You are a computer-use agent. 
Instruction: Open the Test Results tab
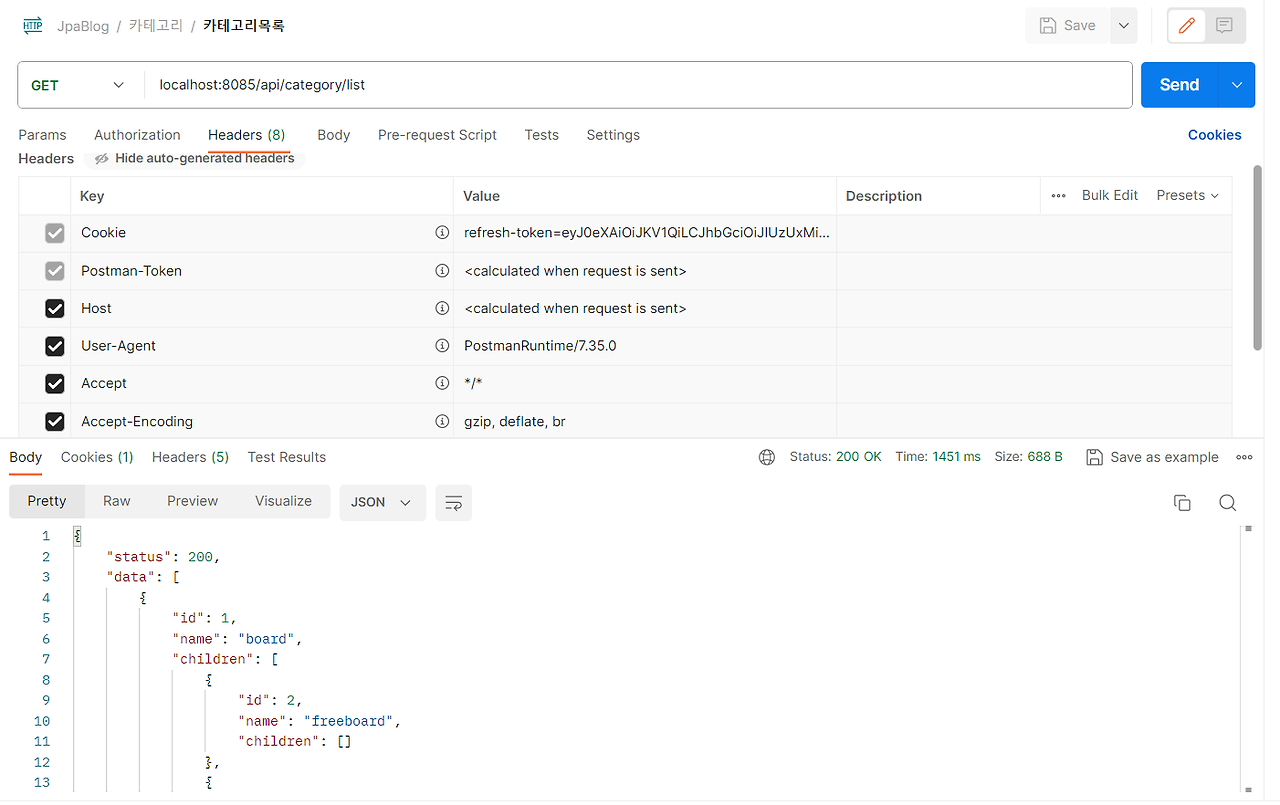(287, 457)
